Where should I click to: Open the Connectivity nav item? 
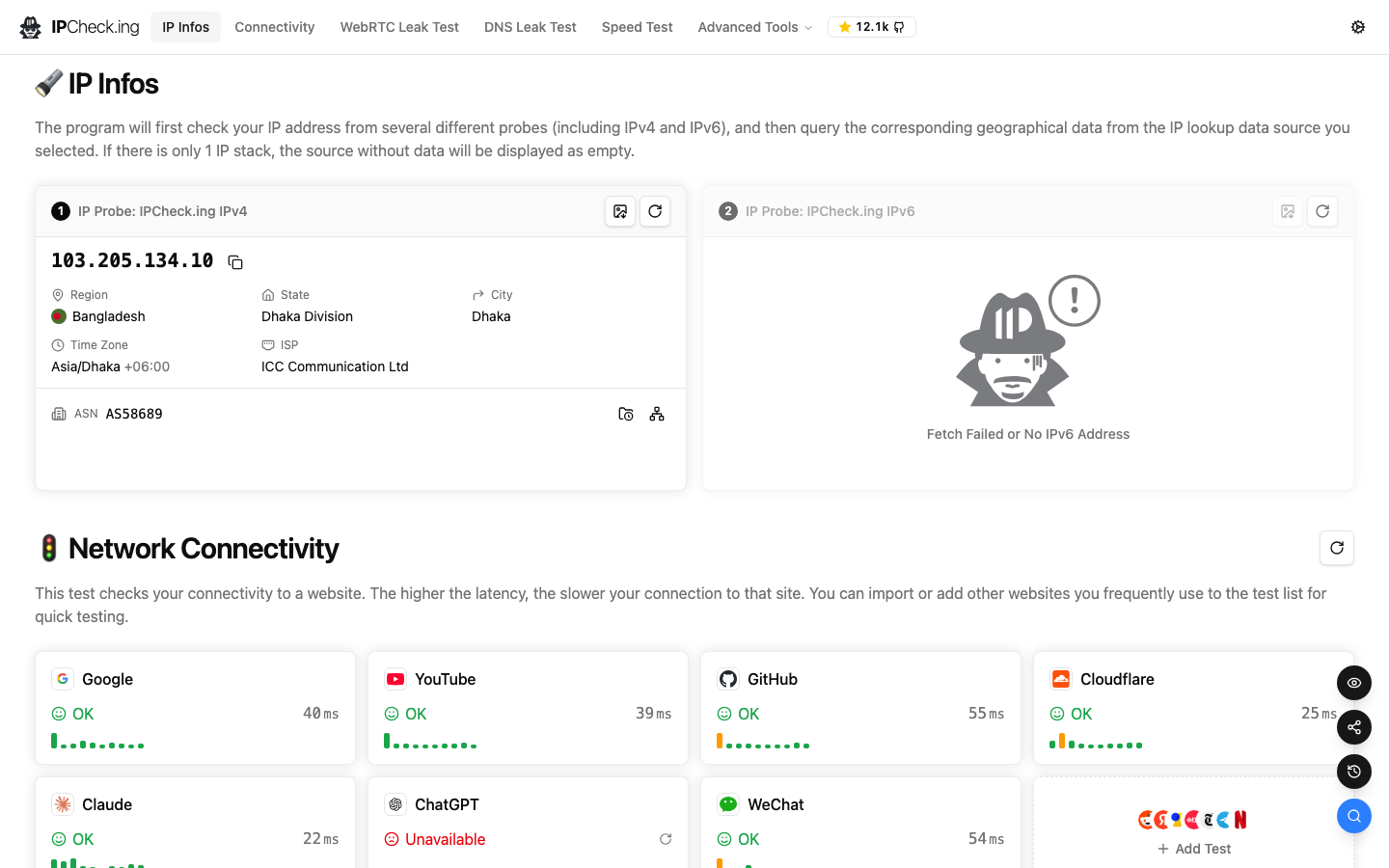[275, 27]
